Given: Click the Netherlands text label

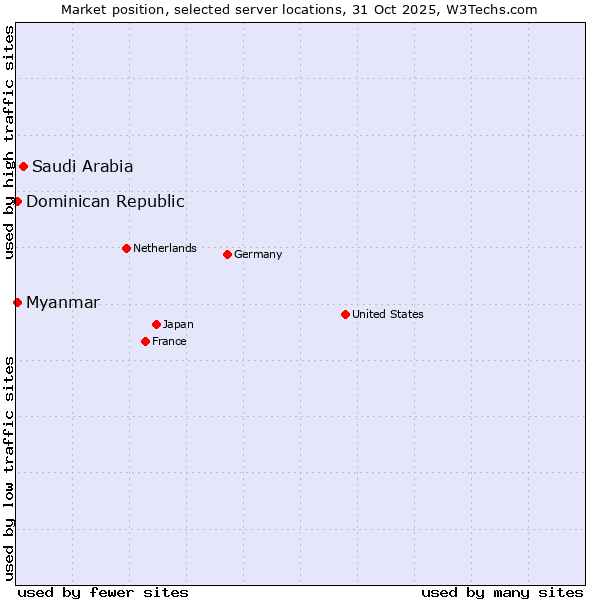Looking at the screenshot, I should (x=165, y=248).
